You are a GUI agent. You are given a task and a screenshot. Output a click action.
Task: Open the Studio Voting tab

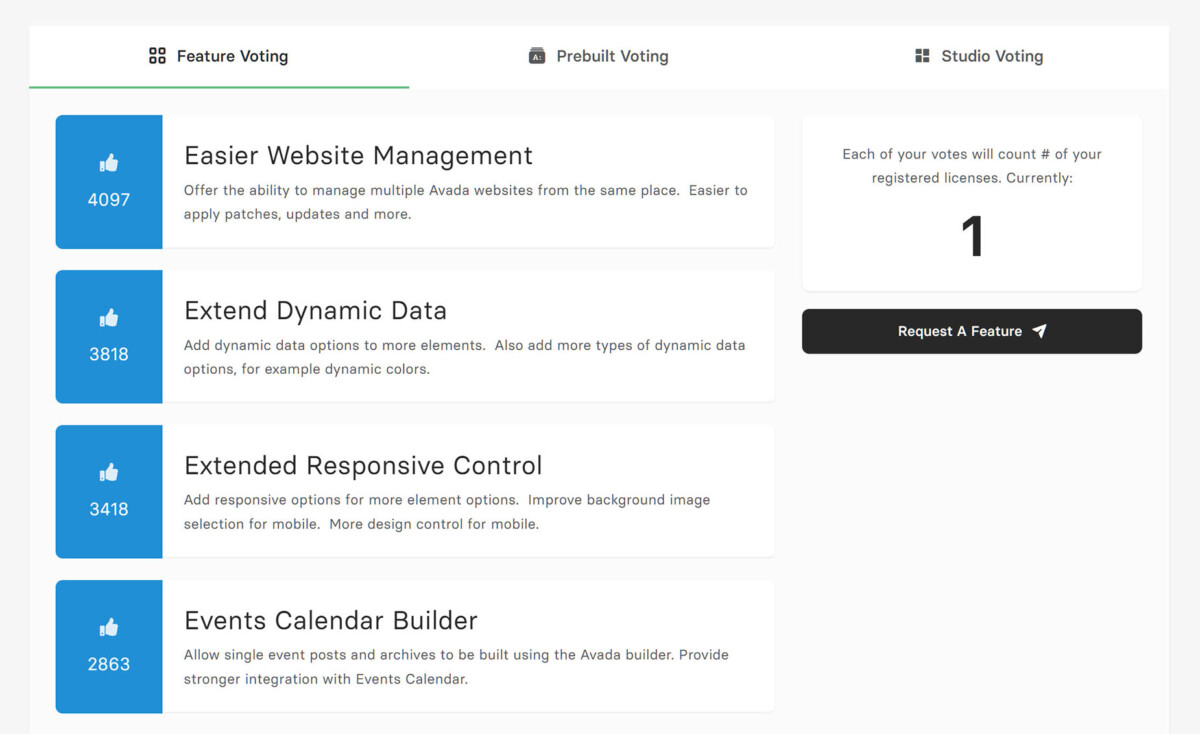click(x=991, y=56)
